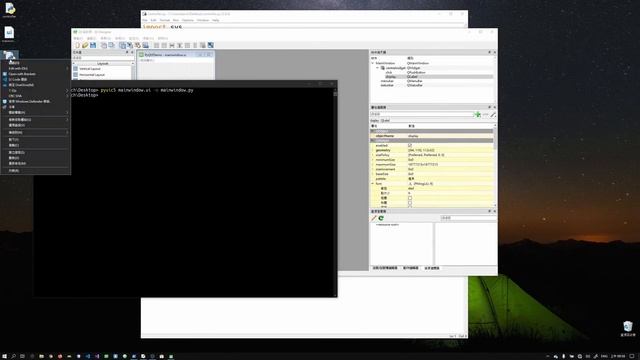This screenshot has width=640, height=360.
Task: Click the Send to Back toolbar icon
Action: [x=104, y=45]
